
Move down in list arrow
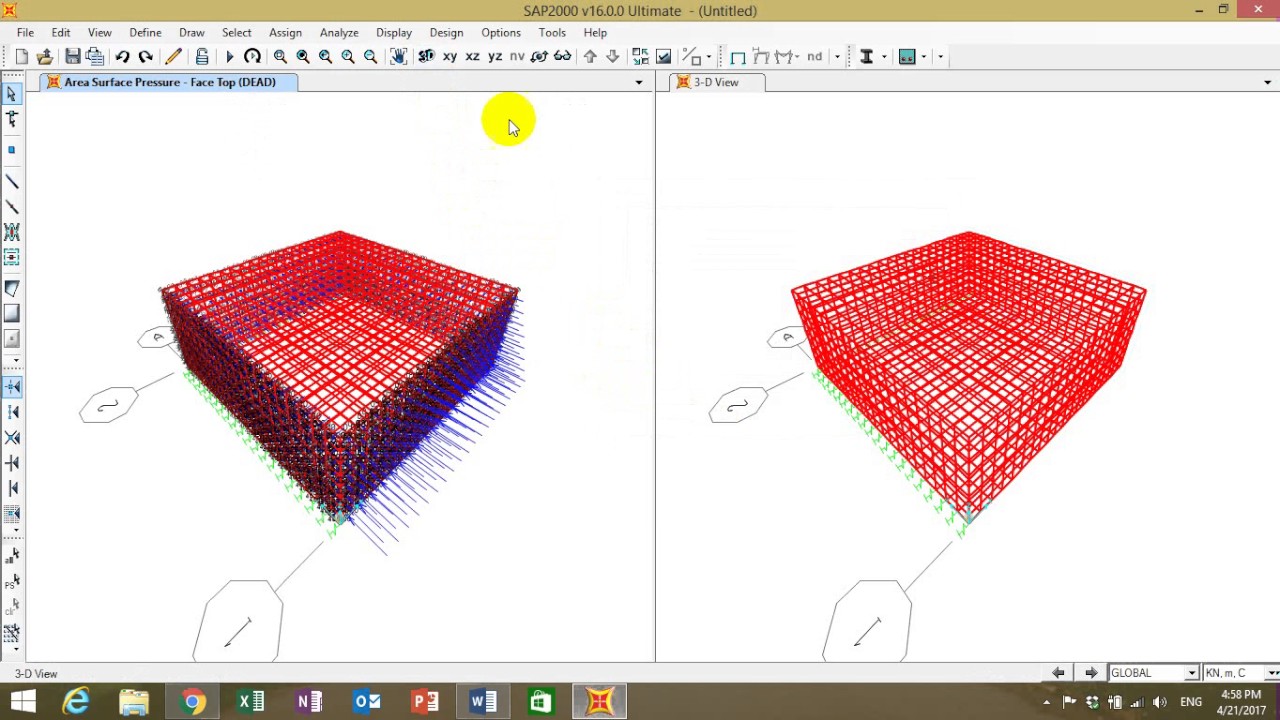613,57
